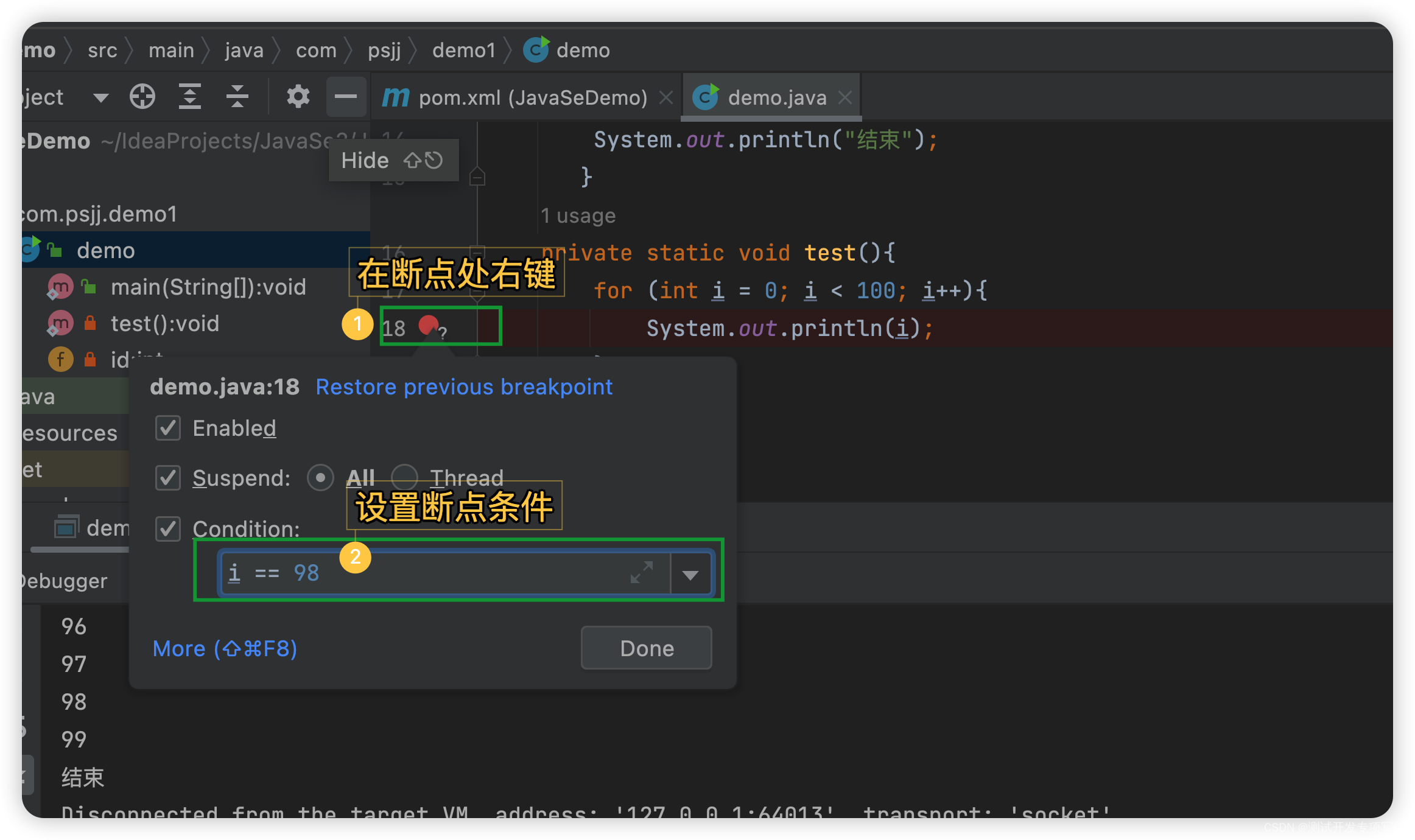Expand the condition editor with the expand icon
This screenshot has height=840, width=1415.
pos(642,572)
